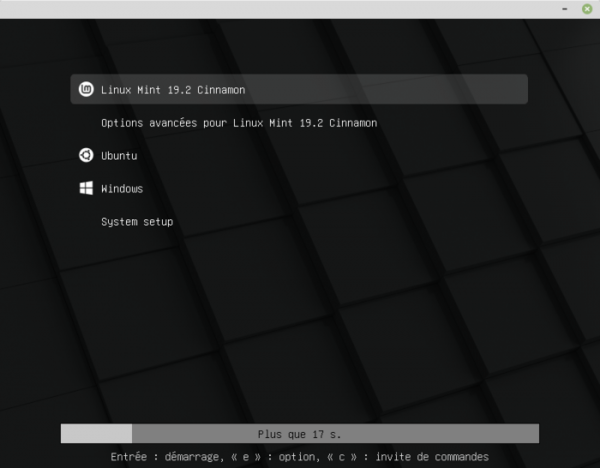
Task: Click the Ubuntu logo icon
Action: (x=86, y=155)
